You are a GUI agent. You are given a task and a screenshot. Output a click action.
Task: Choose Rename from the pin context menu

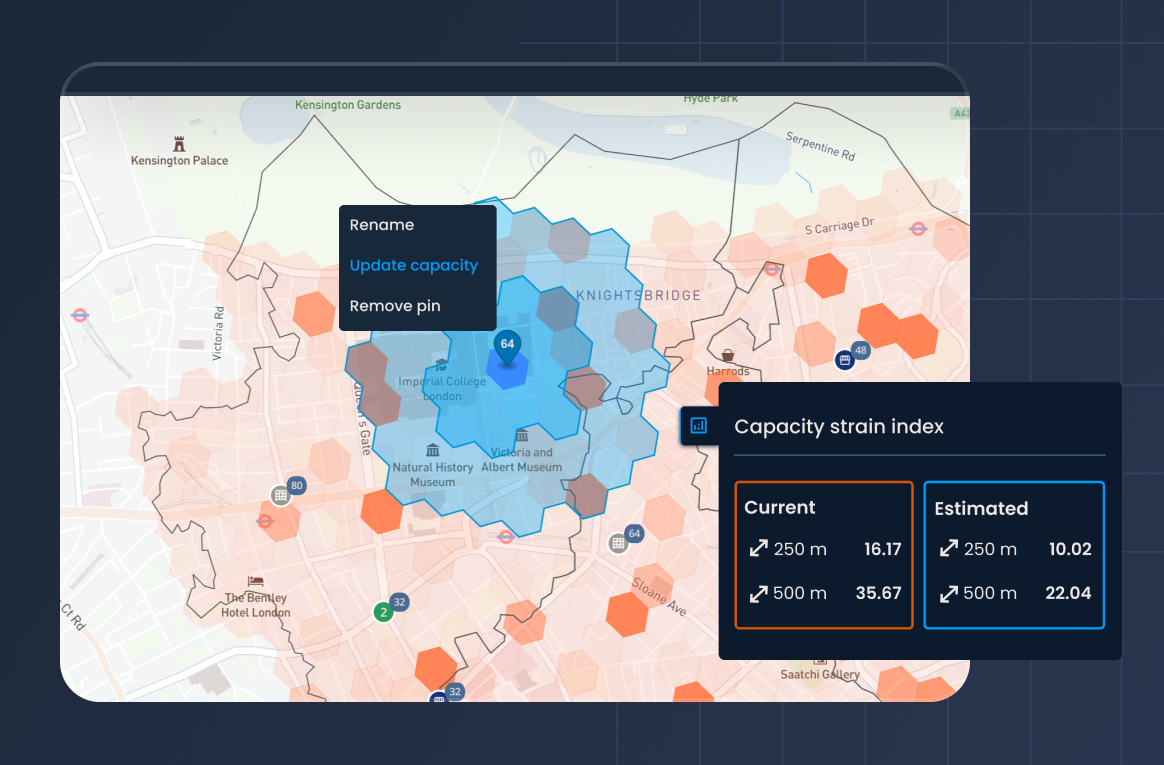point(381,224)
